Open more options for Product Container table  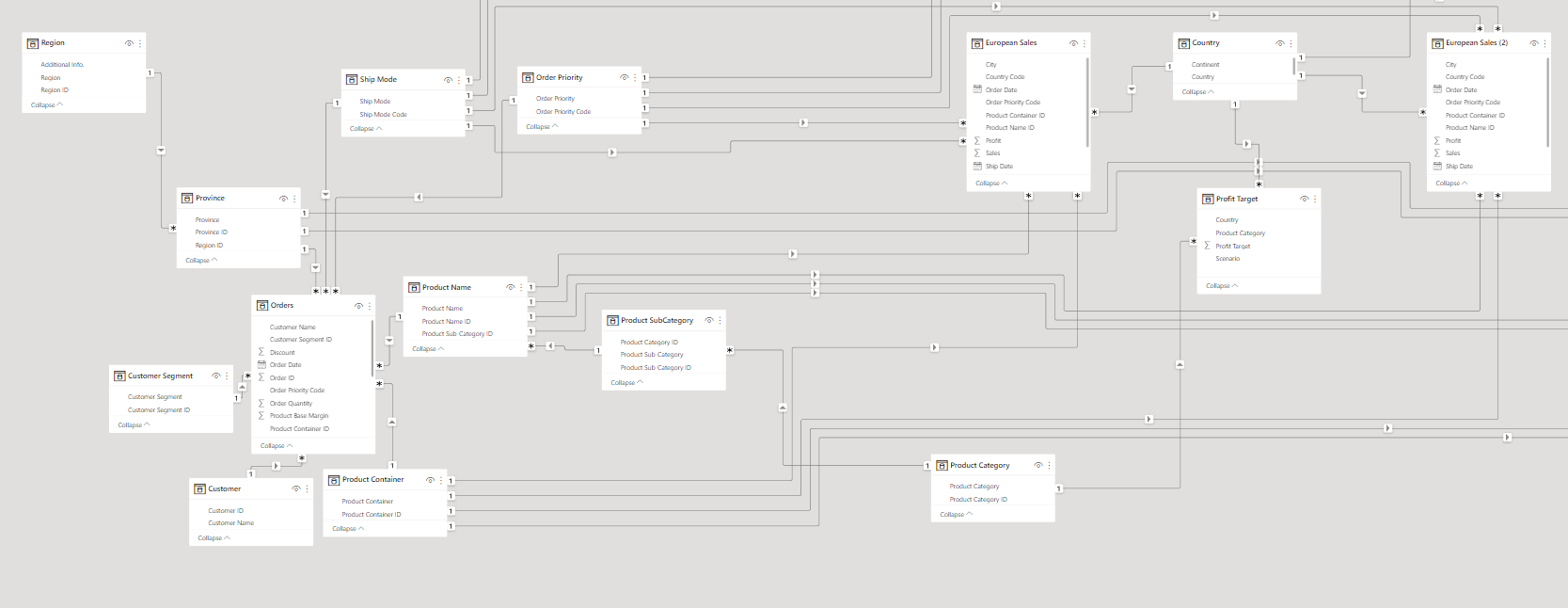tap(441, 480)
